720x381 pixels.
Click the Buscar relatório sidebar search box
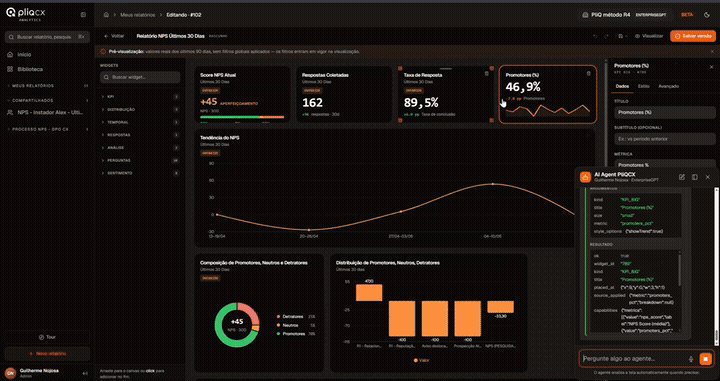click(x=47, y=37)
